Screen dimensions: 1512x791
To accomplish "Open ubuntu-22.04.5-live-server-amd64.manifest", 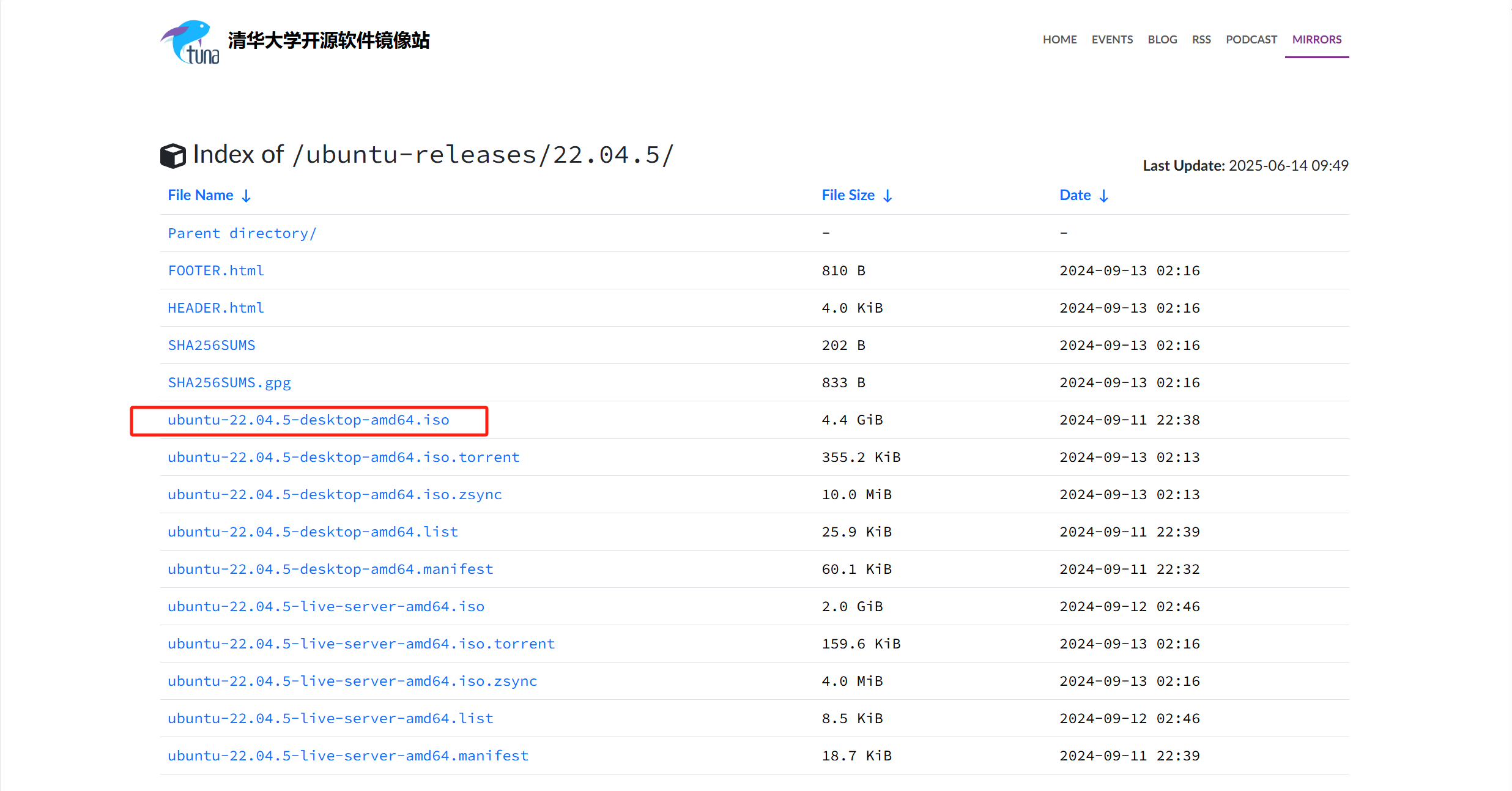I will tap(348, 756).
